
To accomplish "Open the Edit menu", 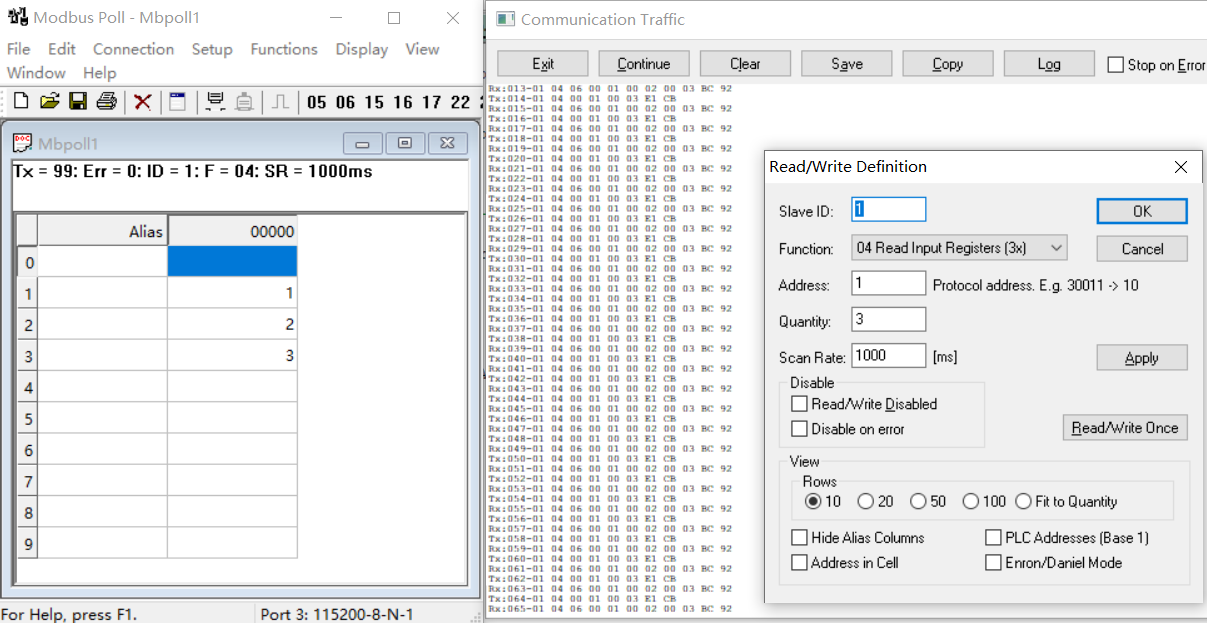I will tap(62, 49).
